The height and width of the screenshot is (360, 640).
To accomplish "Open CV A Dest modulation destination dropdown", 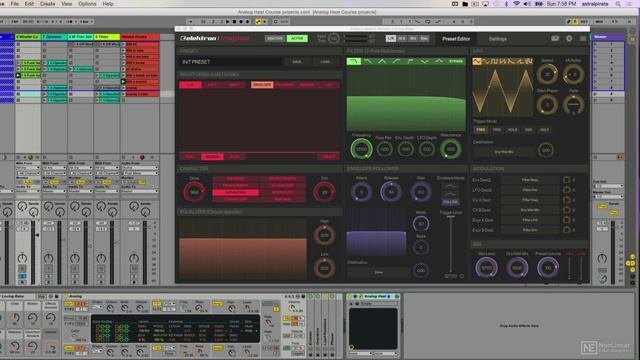I will pos(530,200).
